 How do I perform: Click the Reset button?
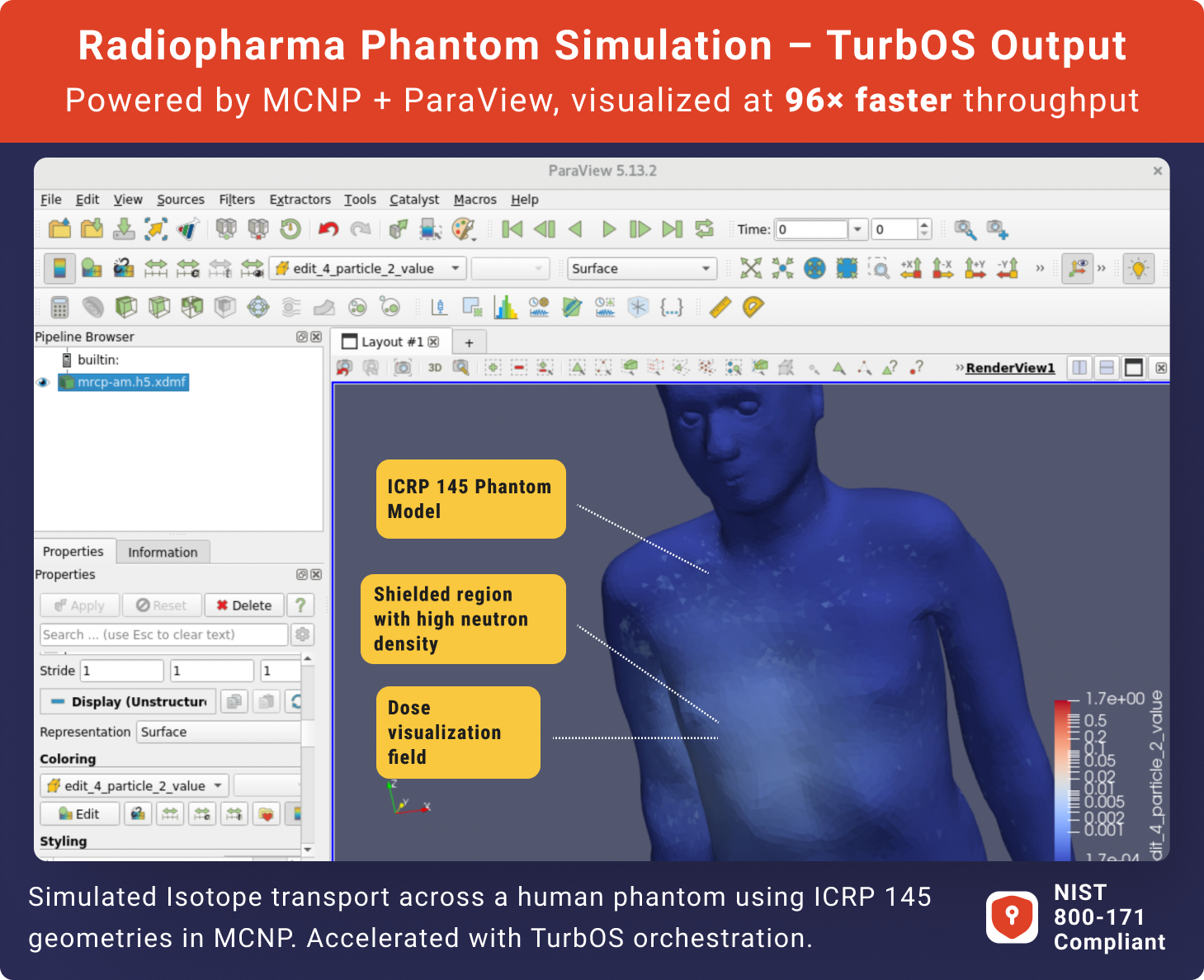tap(162, 605)
